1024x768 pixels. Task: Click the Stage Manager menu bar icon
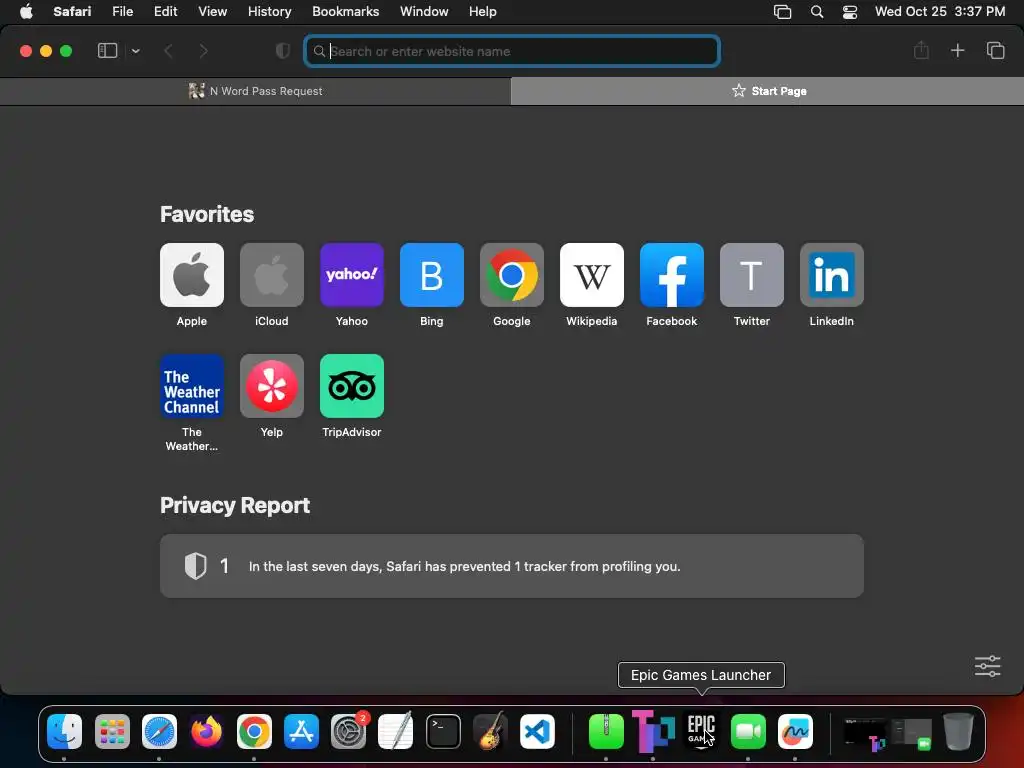coord(782,12)
